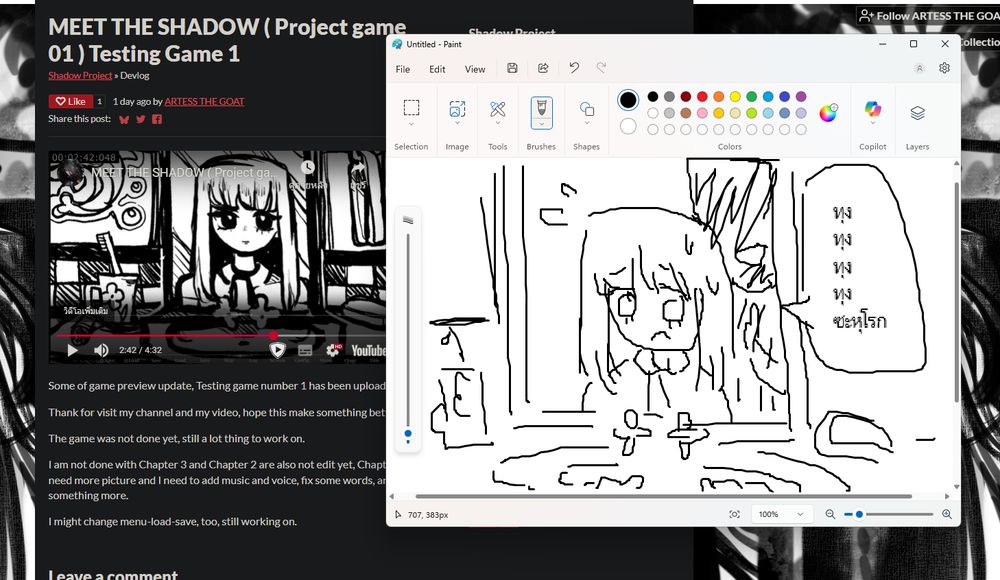
Task: Click the Paint vertical scrollbar
Action: pos(956,292)
